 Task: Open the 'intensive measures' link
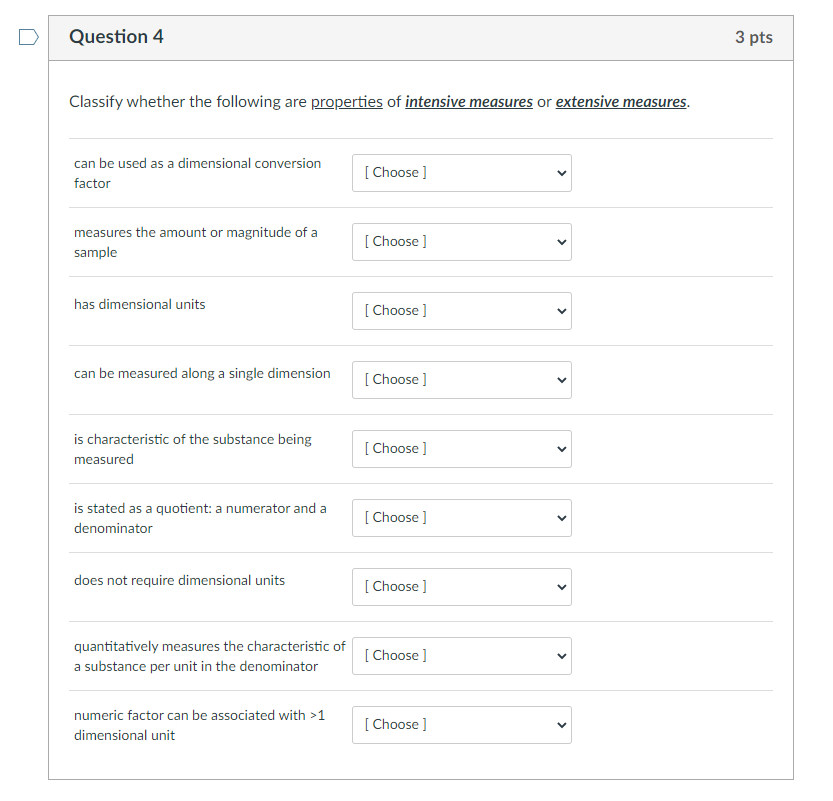[468, 101]
